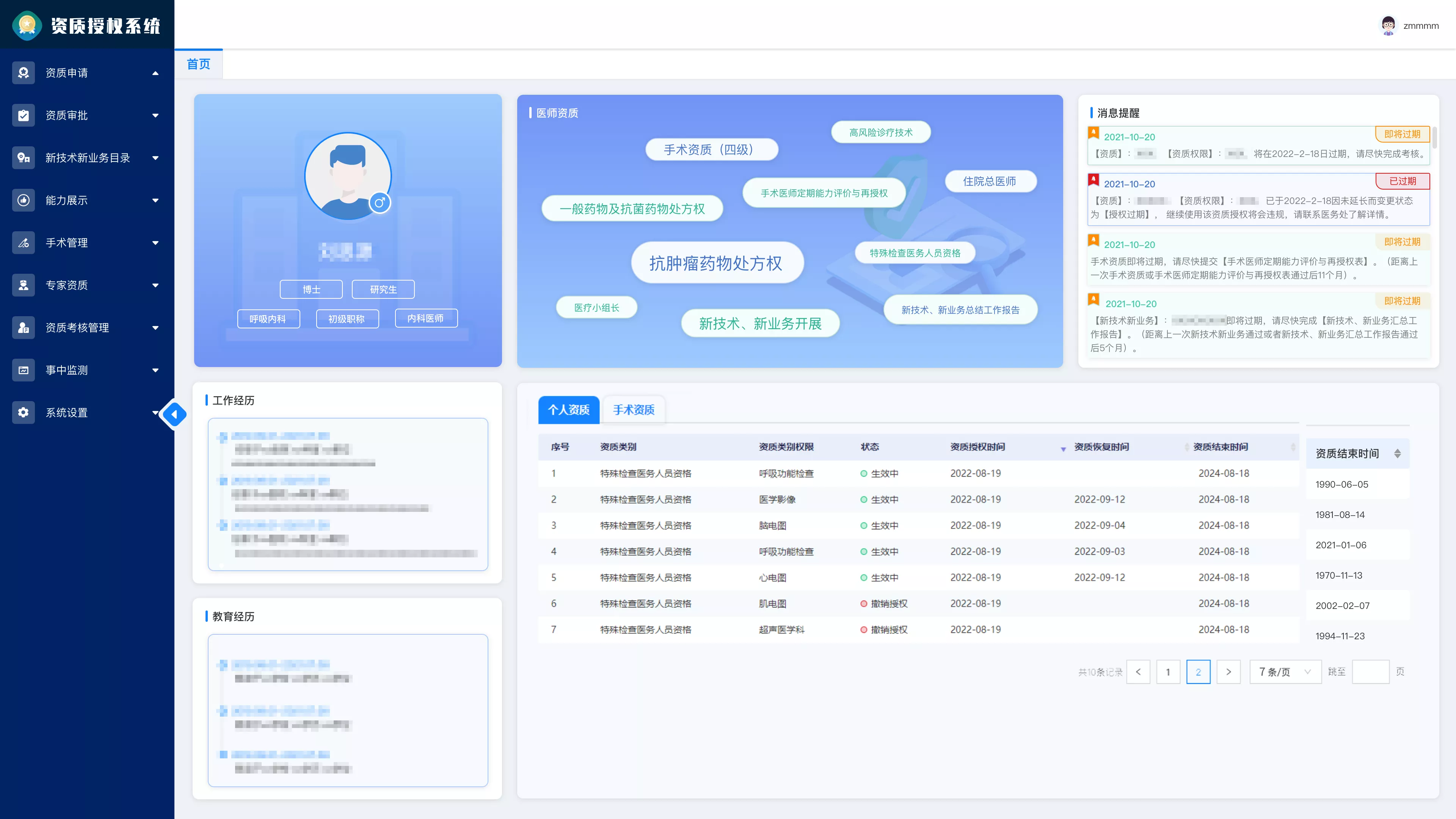Click the 呼吸内科 department tag

(x=268, y=318)
